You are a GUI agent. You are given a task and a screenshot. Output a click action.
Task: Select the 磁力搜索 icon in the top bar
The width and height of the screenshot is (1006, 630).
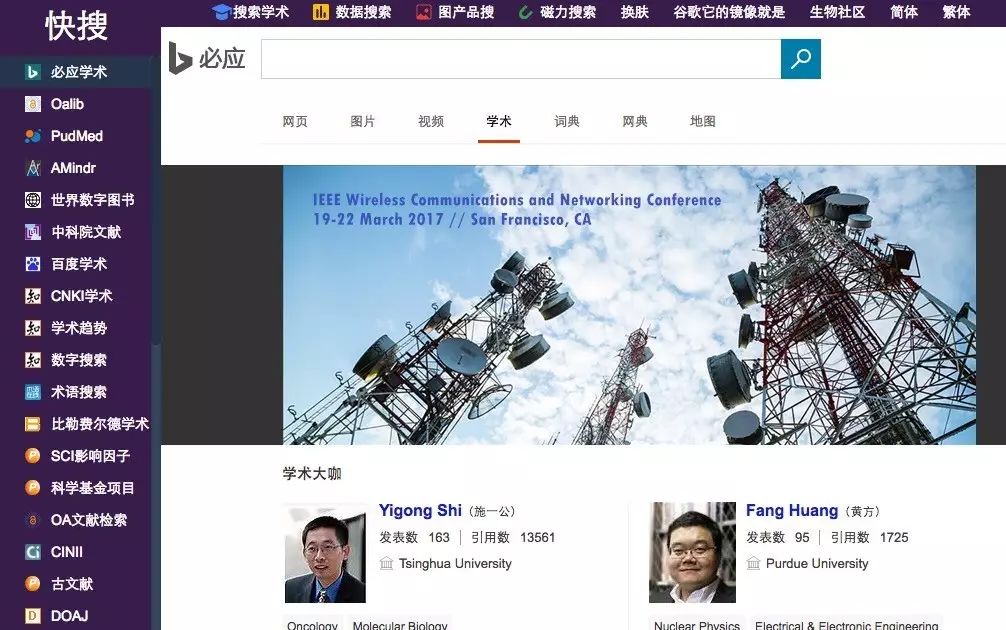(x=527, y=13)
